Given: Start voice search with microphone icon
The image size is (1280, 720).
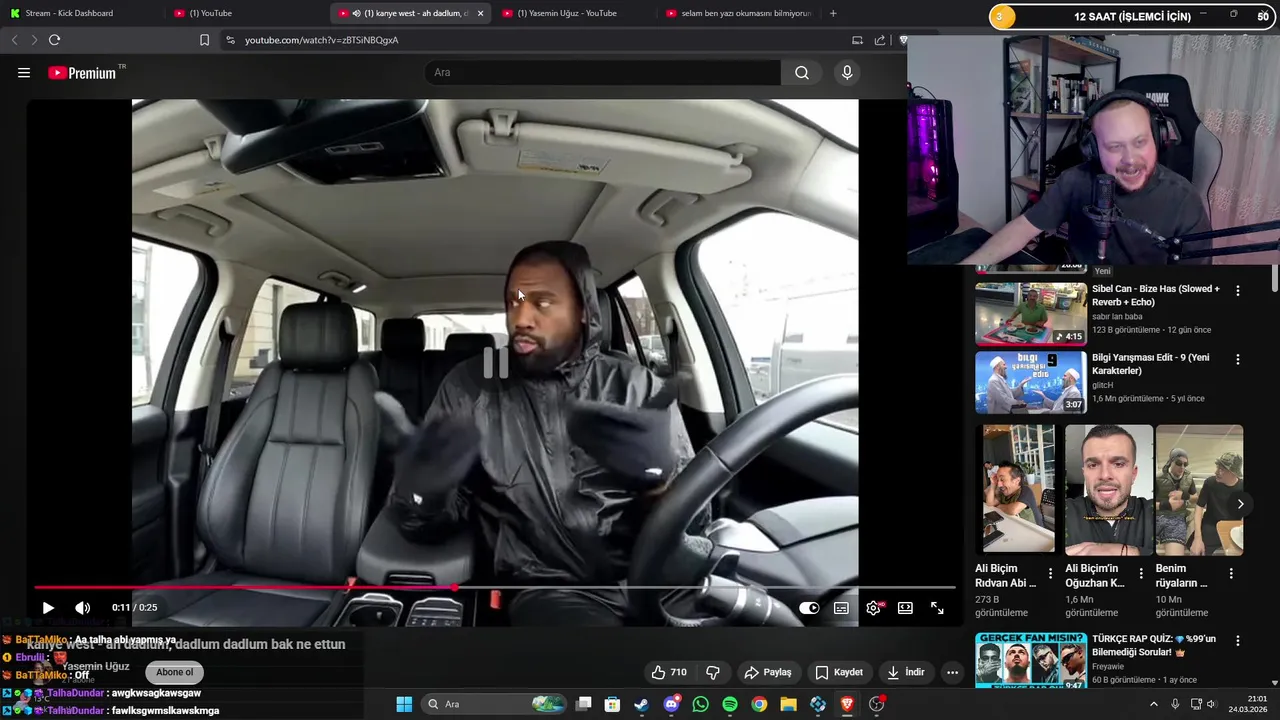Looking at the screenshot, I should click(x=847, y=73).
